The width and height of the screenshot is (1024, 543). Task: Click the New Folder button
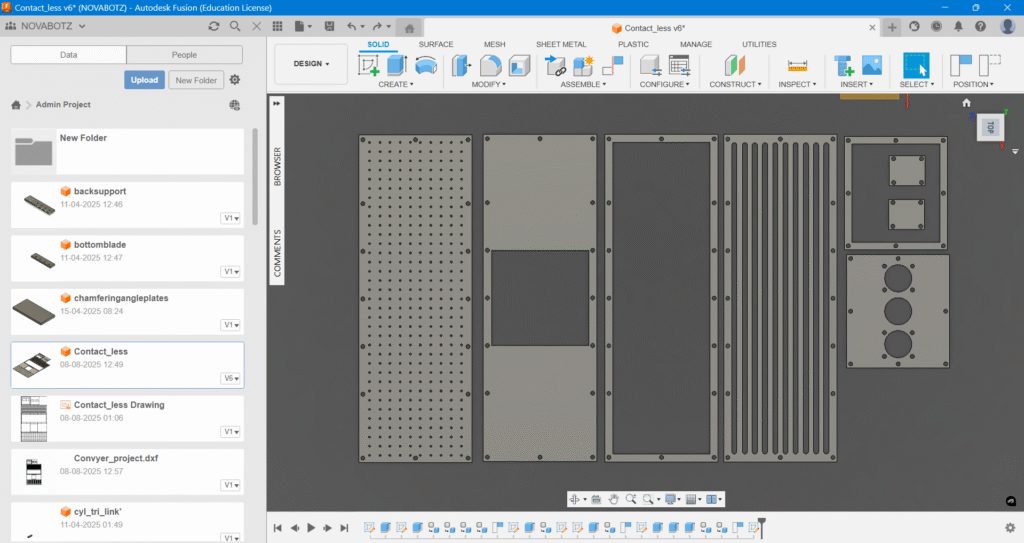(x=196, y=80)
